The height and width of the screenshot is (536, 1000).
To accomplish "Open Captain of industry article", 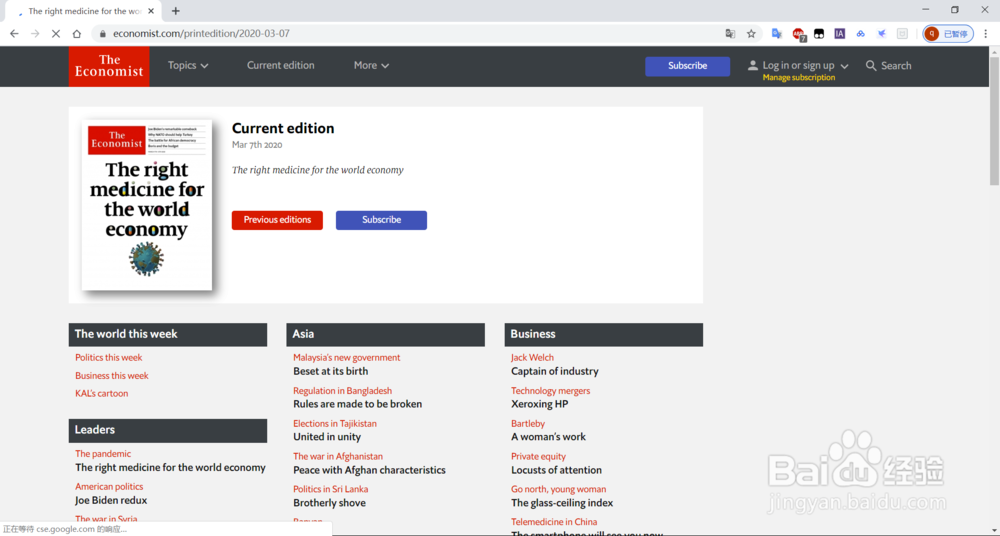I will click(554, 371).
